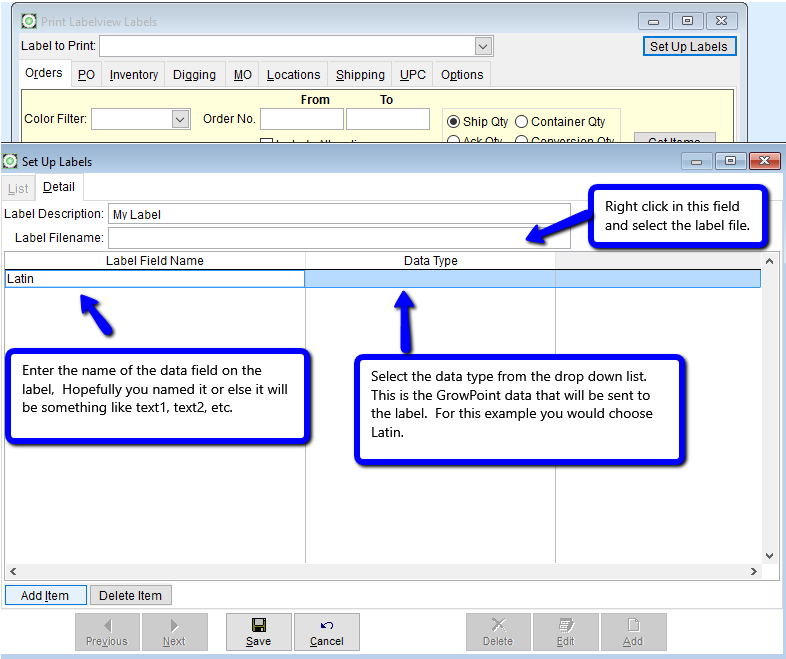Open the Shipping tab
The width and height of the screenshot is (786, 659).
[360, 75]
